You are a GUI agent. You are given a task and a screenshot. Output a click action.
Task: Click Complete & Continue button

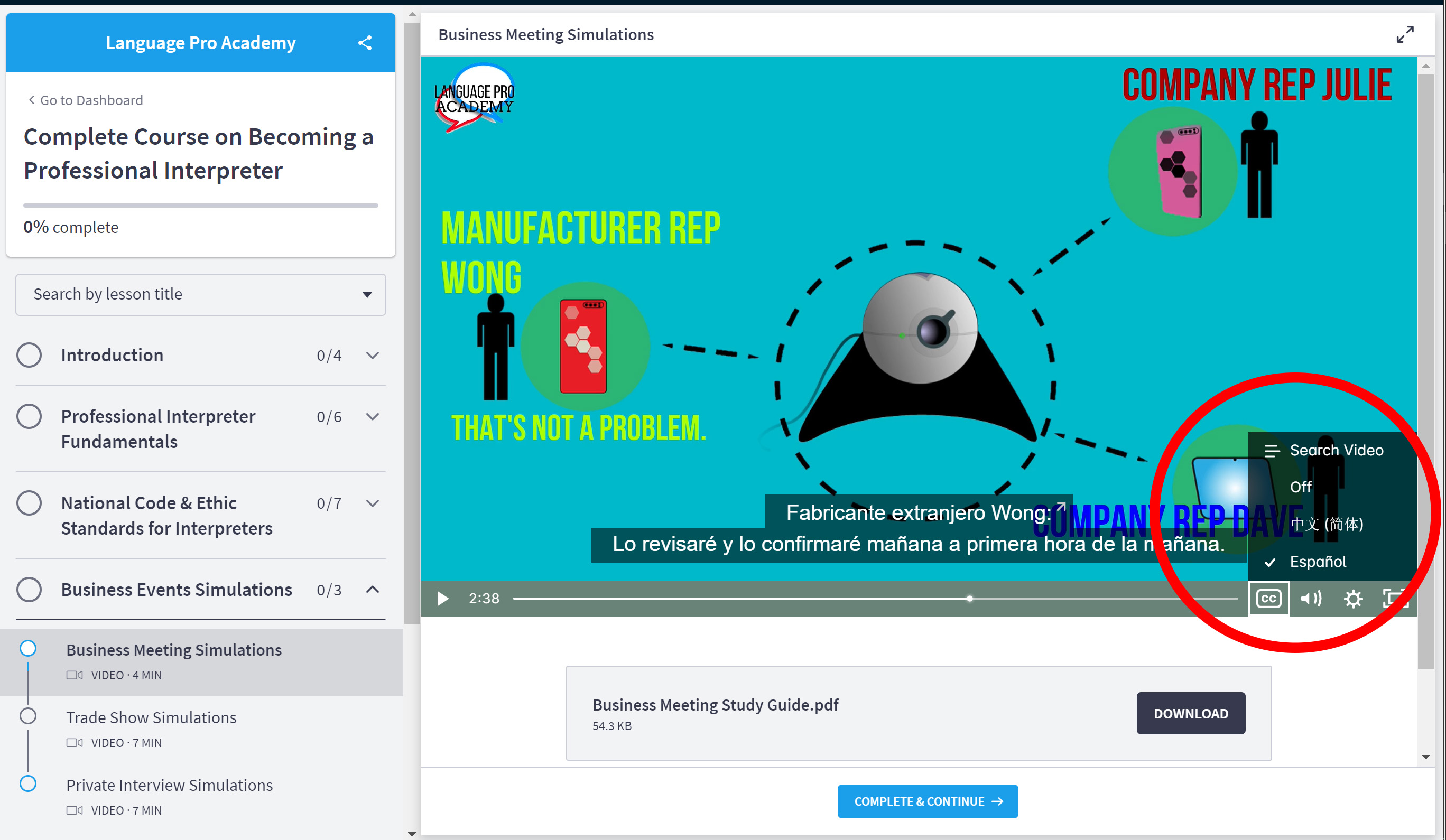(928, 801)
